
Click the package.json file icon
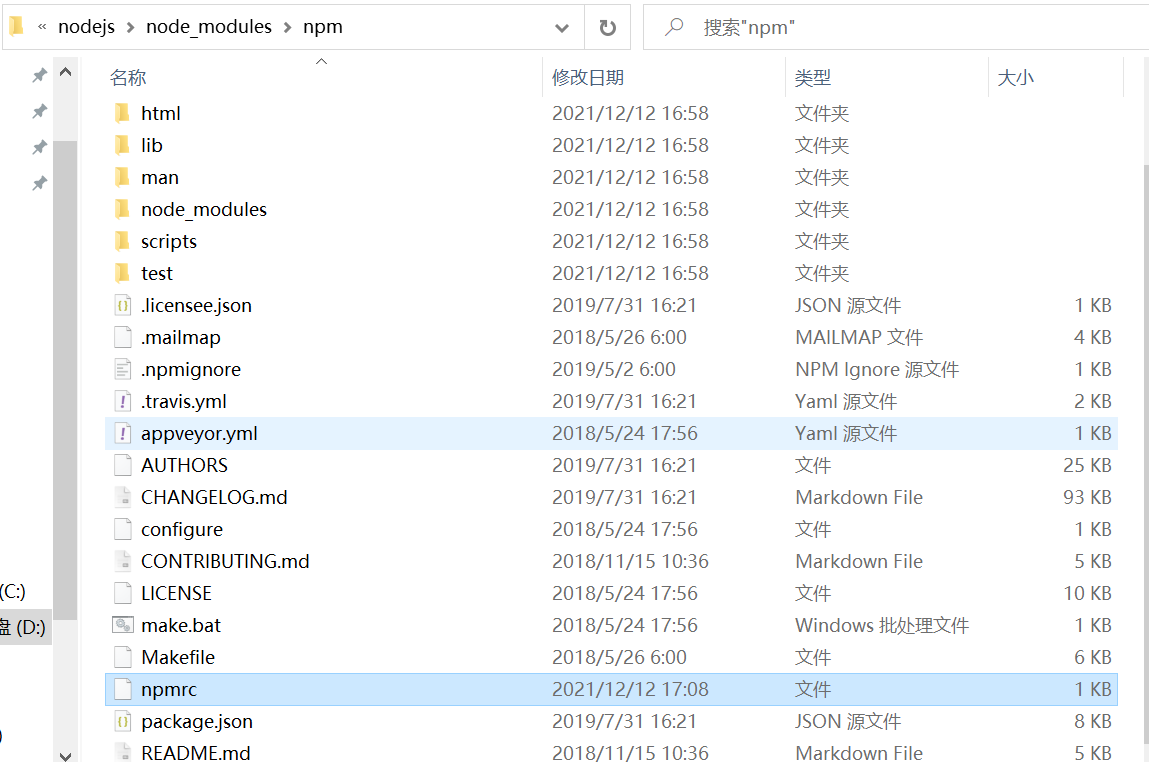[122, 722]
